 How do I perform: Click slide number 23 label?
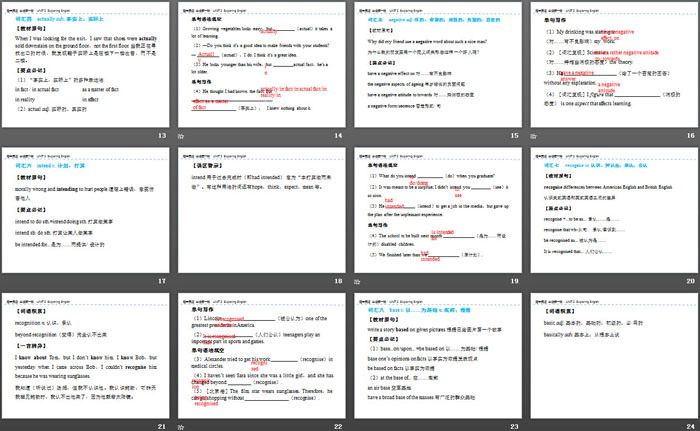(x=514, y=427)
